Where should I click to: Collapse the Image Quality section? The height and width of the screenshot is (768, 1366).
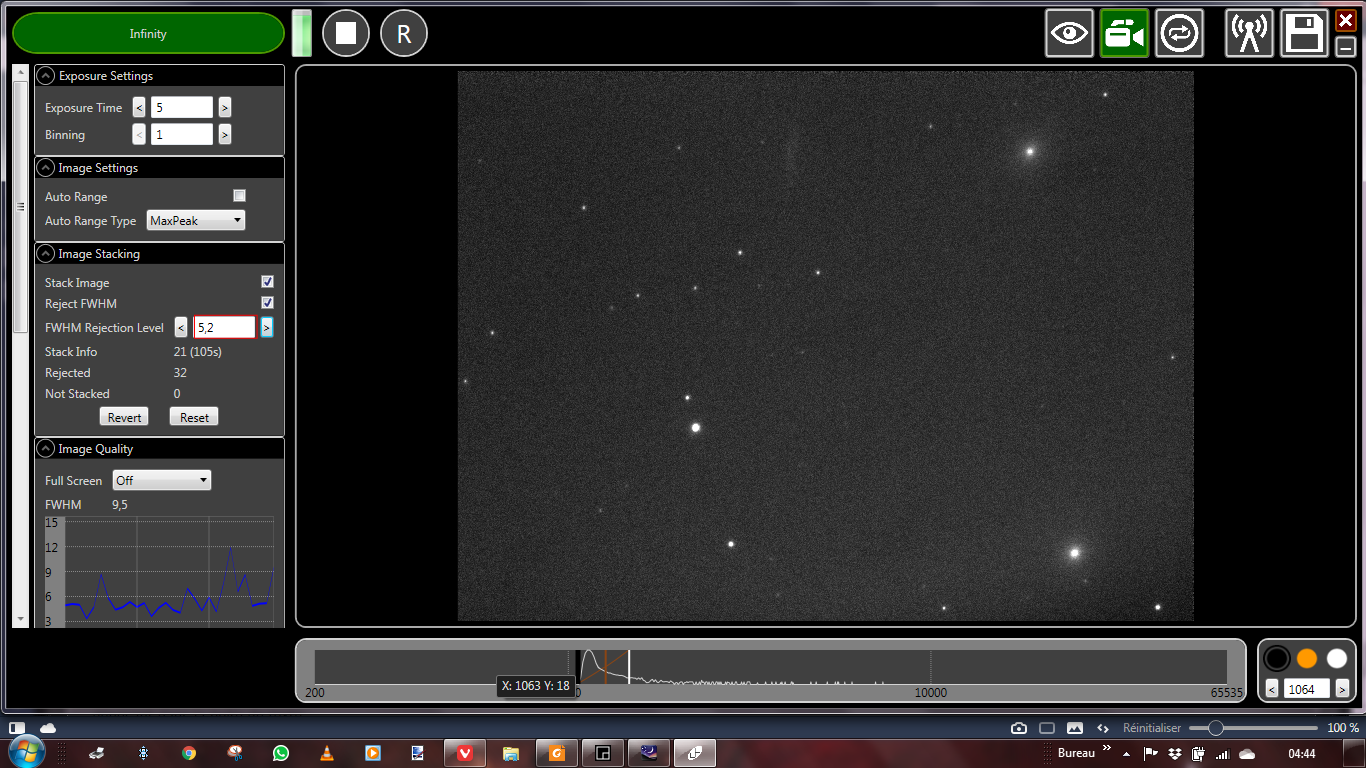(x=46, y=449)
